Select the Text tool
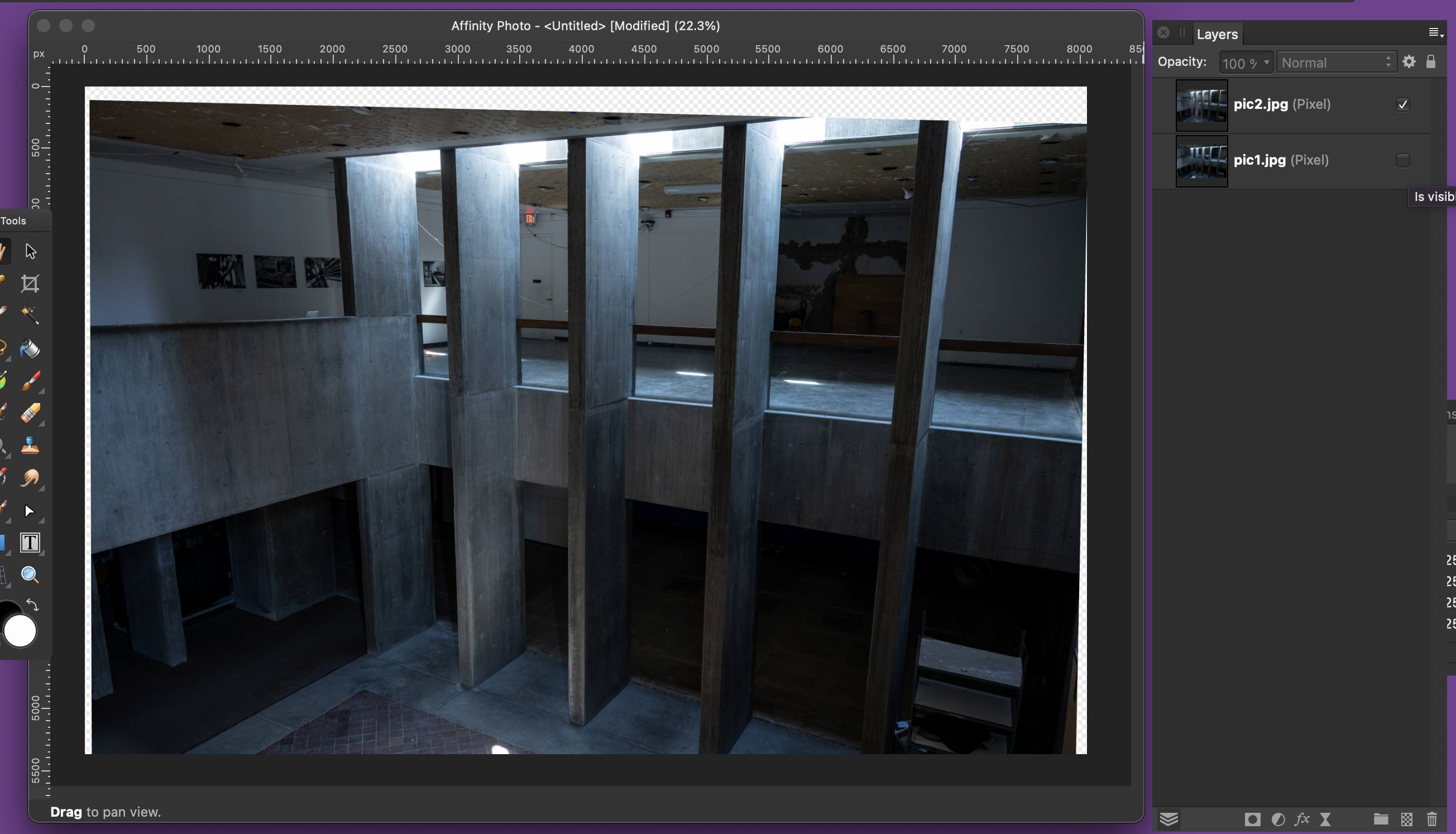 tap(30, 543)
